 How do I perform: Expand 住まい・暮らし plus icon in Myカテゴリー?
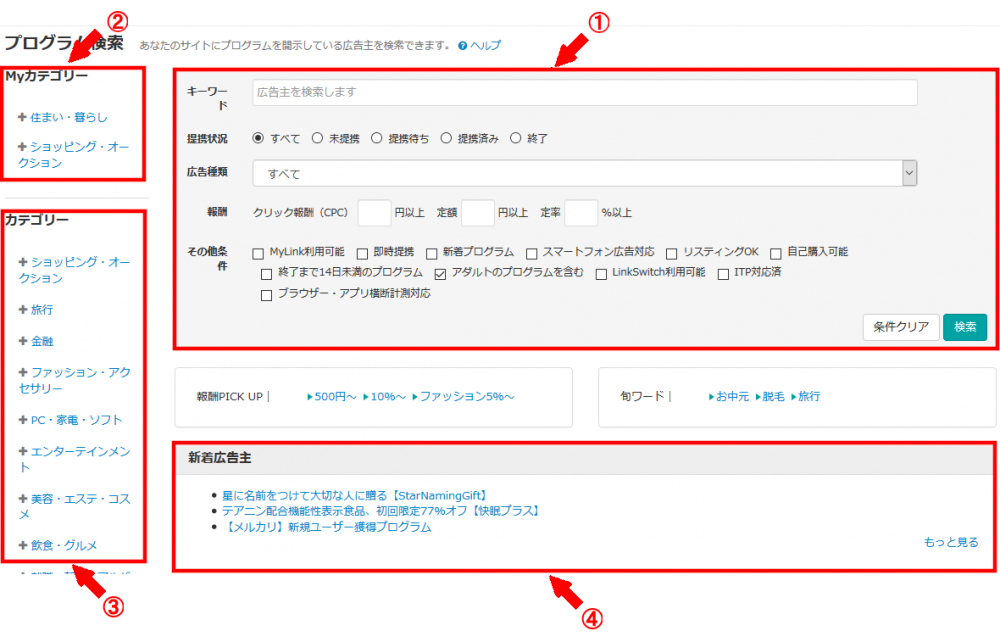pos(22,117)
